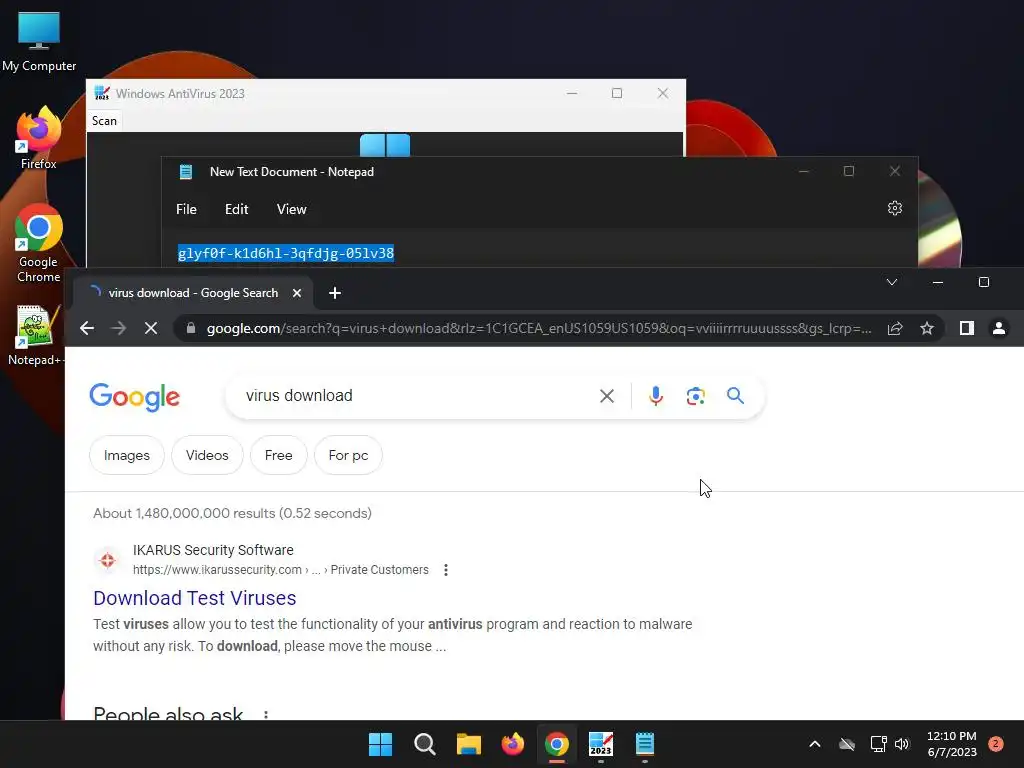The image size is (1024, 768).
Task: Expand Chrome tab search chevron
Action: [891, 282]
